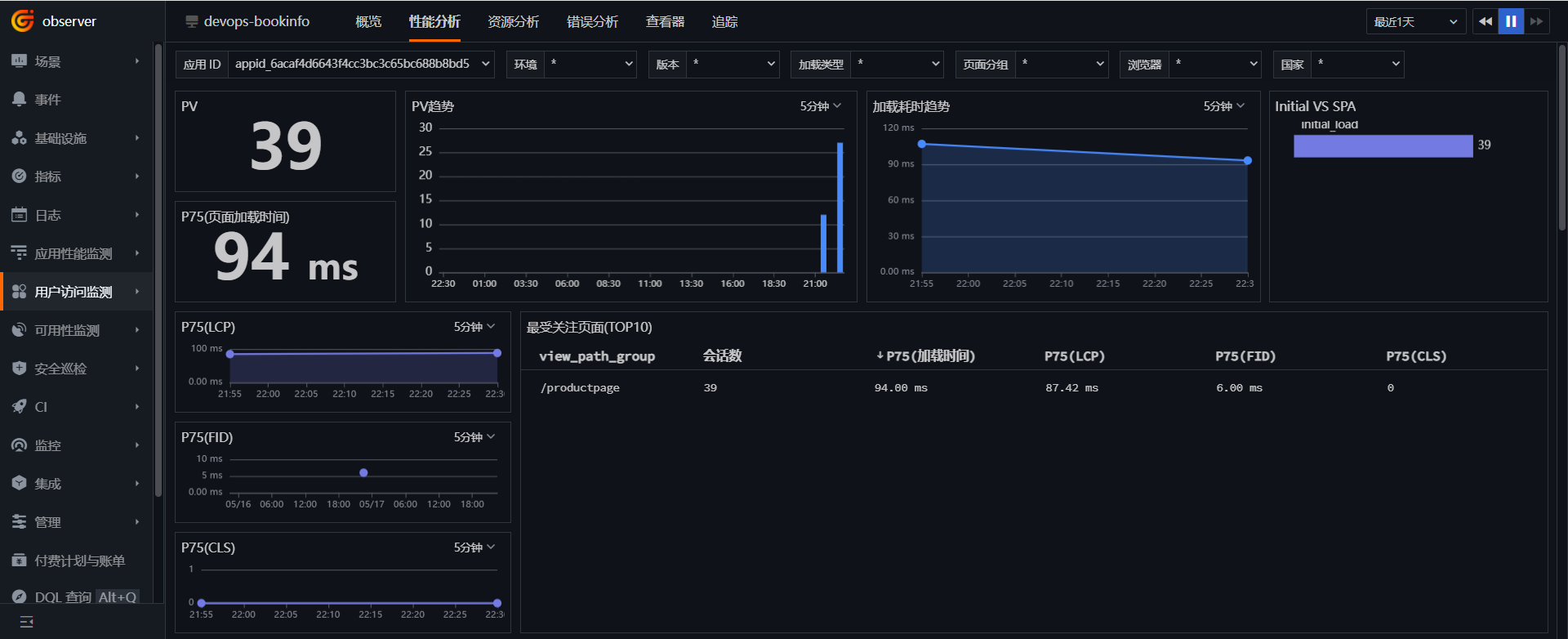Sort by the P75(加载时间) column header
This screenshot has width=1568, height=639.
[x=925, y=356]
